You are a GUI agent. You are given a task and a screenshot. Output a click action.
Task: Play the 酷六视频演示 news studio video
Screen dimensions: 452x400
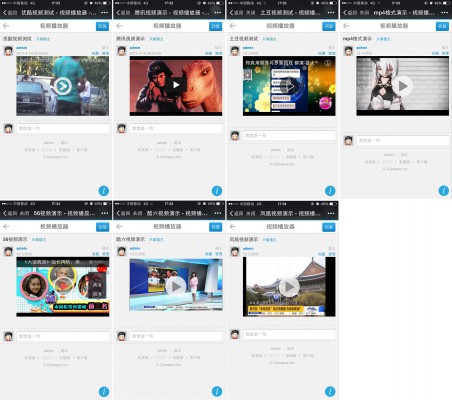176,286
